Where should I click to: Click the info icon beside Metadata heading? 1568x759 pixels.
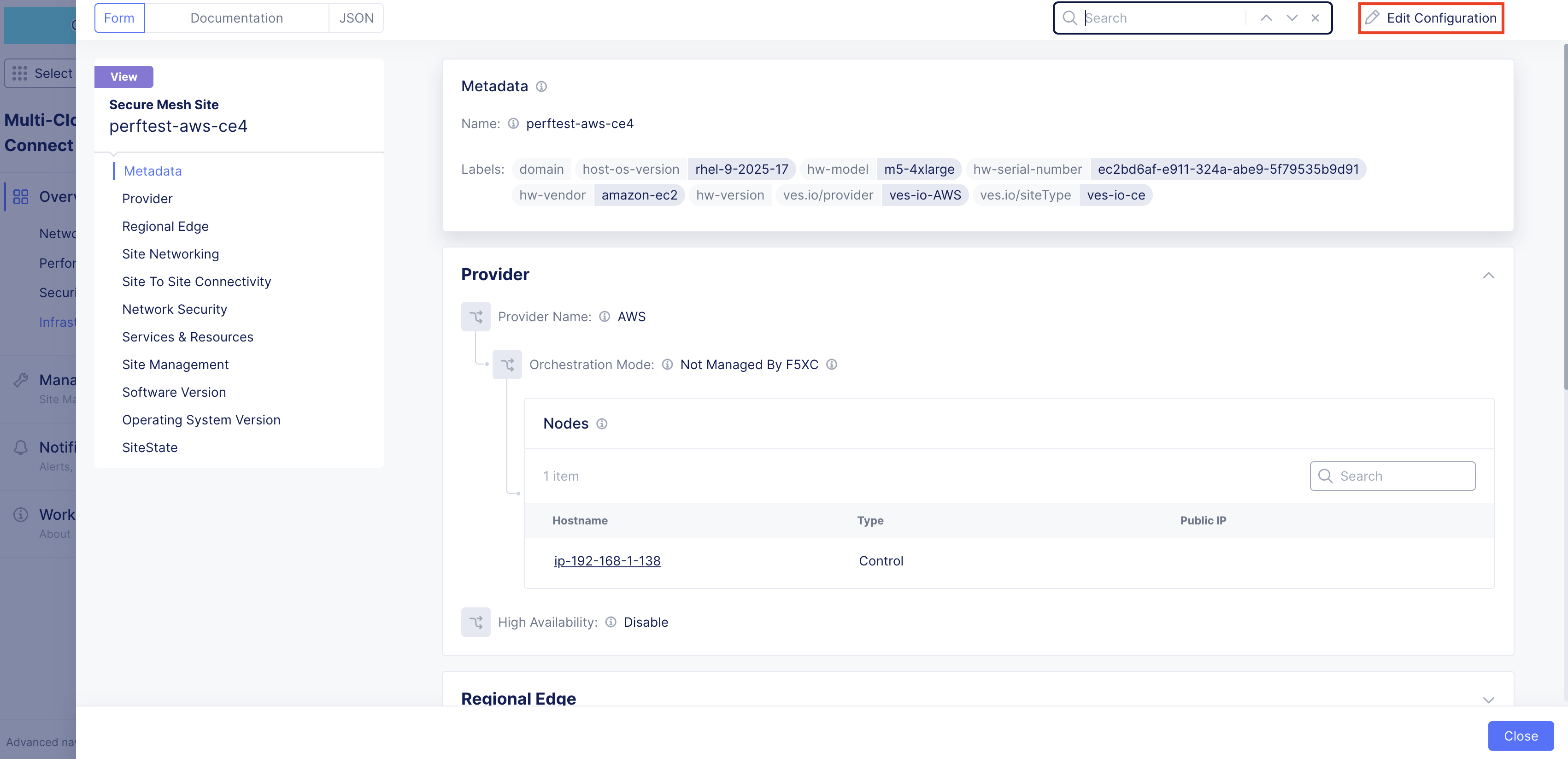[541, 87]
